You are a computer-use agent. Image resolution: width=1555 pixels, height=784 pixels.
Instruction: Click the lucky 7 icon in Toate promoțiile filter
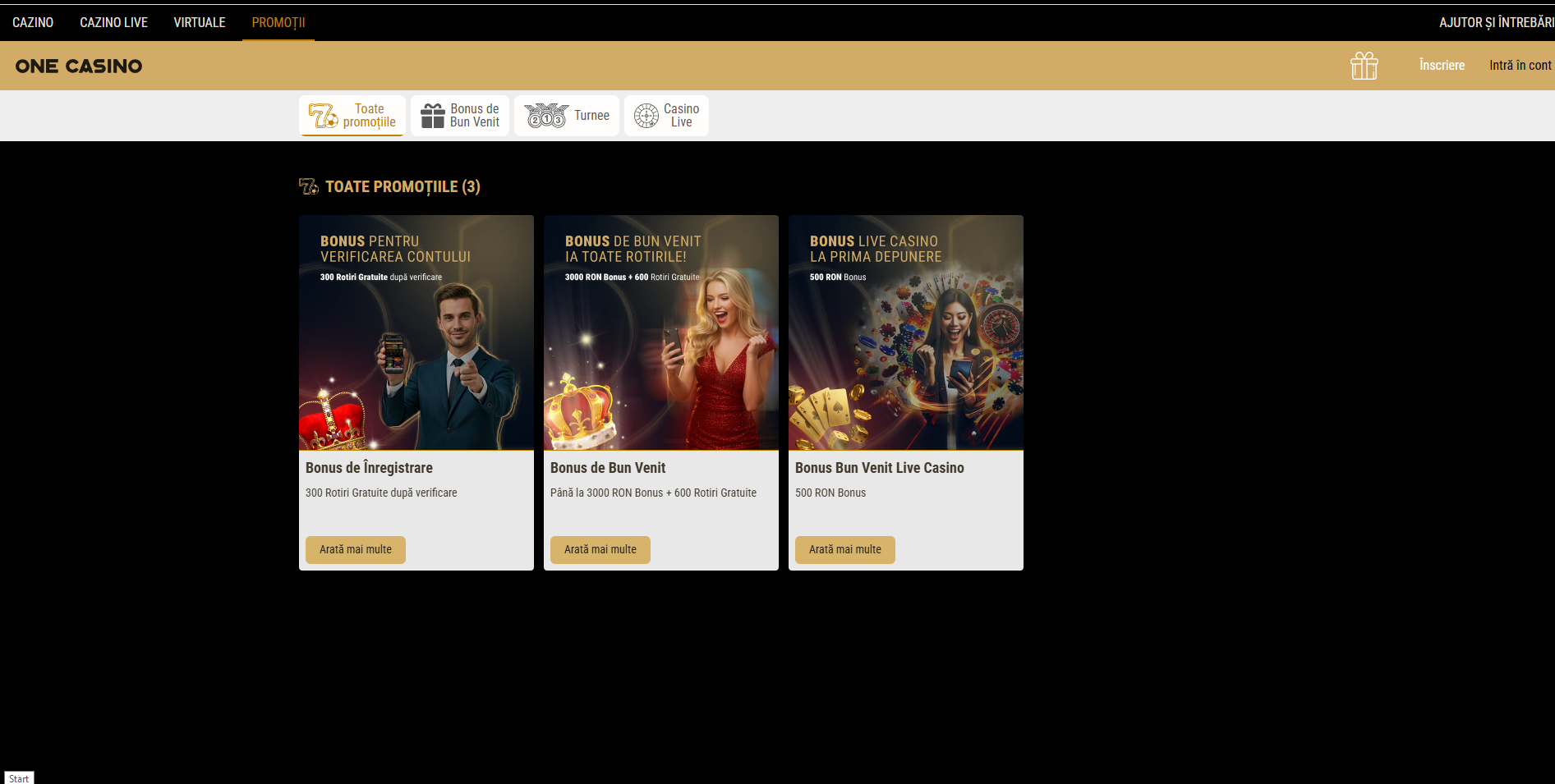(322, 116)
